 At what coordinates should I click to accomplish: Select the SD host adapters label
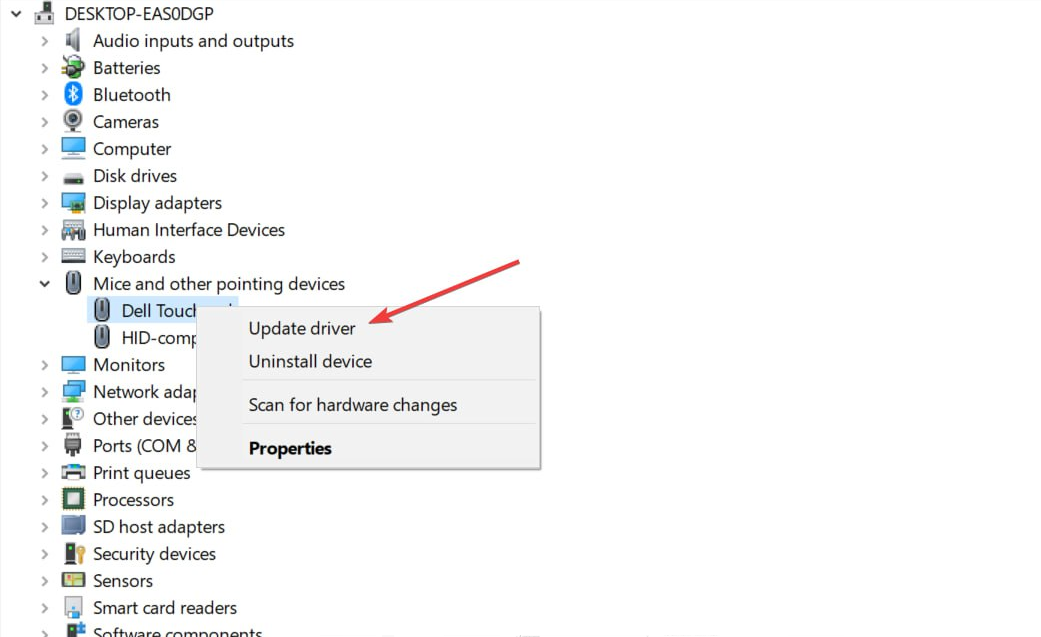coord(159,527)
